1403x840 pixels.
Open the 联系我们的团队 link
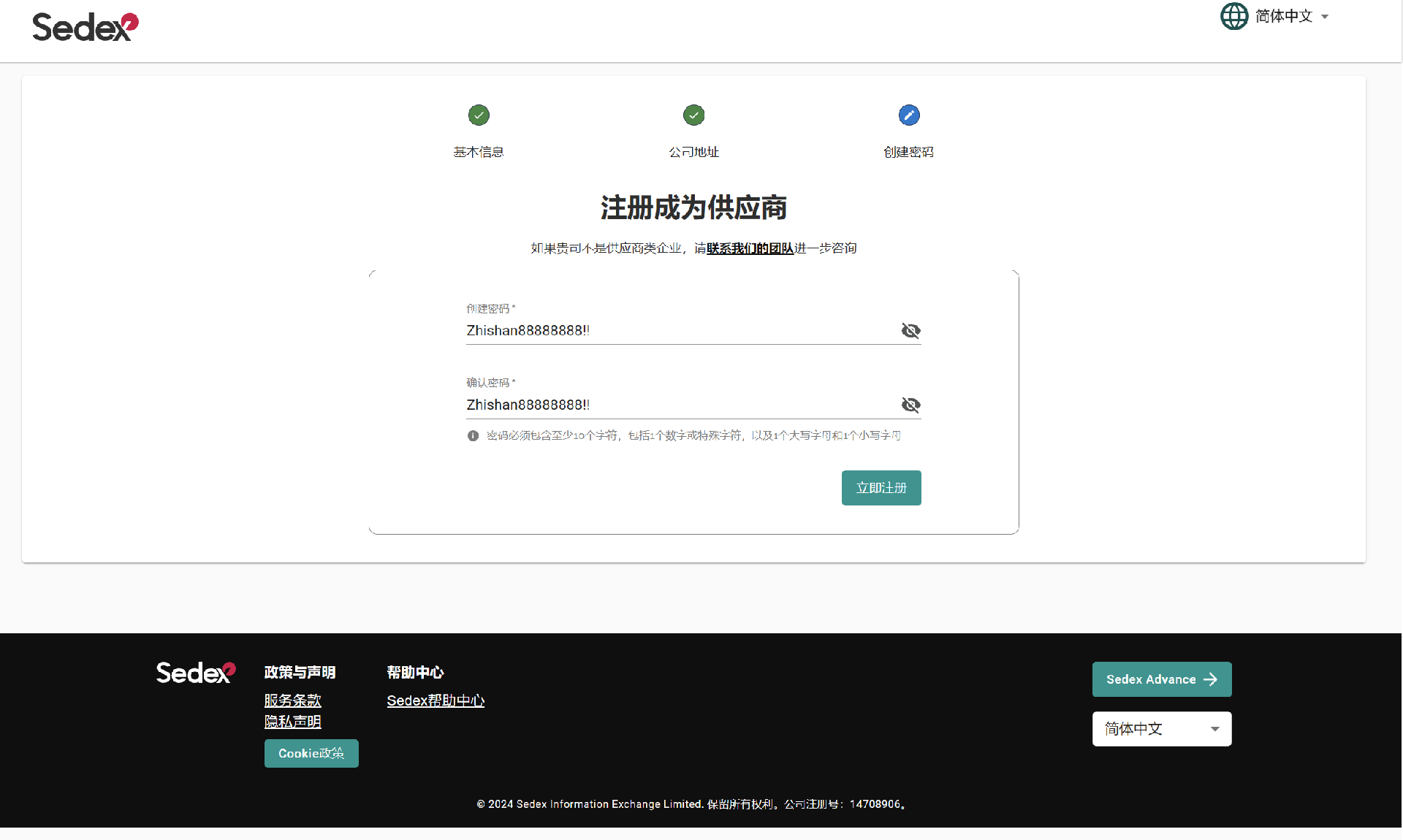coord(750,248)
